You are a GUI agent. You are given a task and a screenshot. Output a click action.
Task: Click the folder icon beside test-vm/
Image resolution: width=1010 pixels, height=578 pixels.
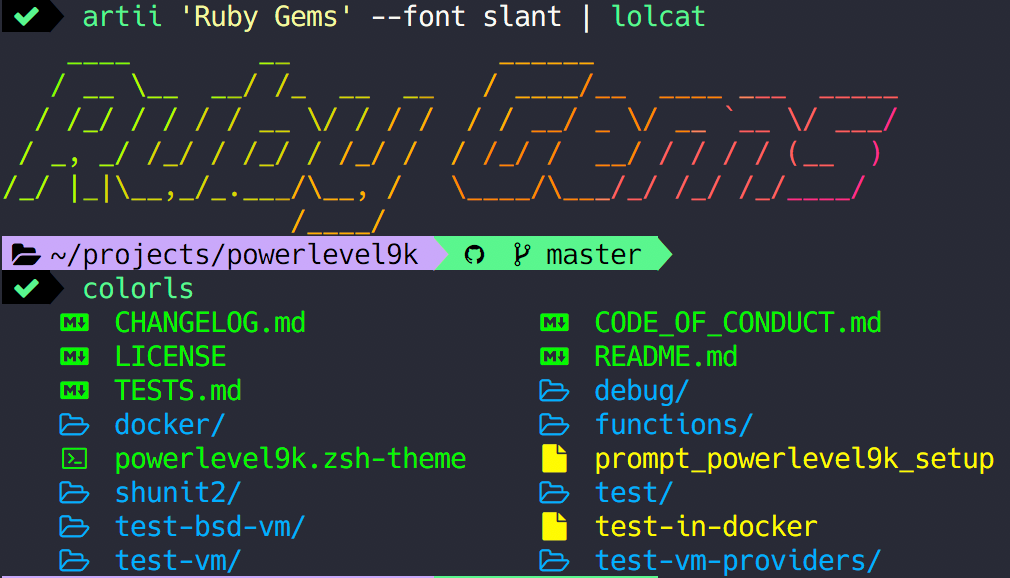[74, 561]
